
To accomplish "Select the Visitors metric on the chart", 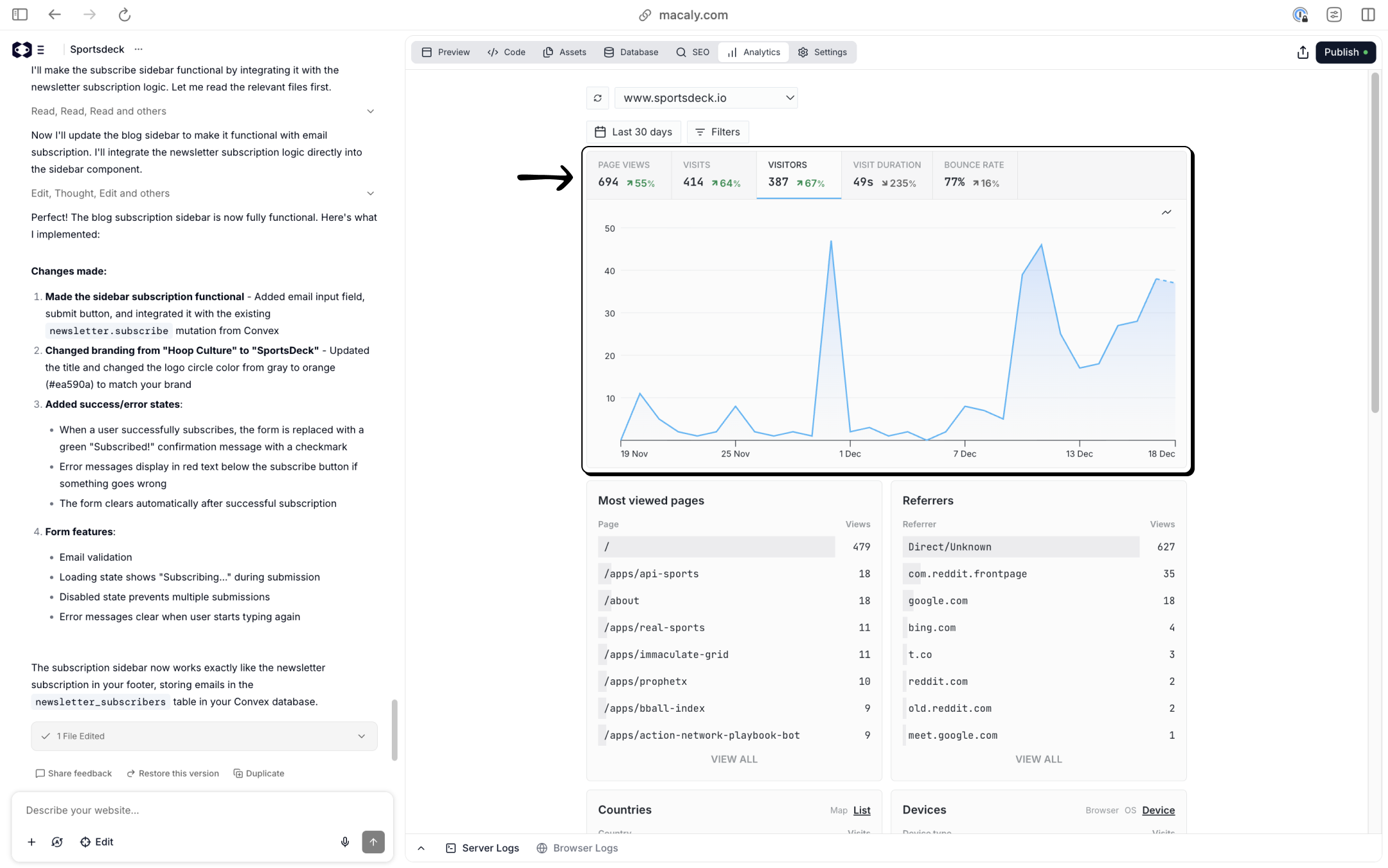I will [797, 174].
